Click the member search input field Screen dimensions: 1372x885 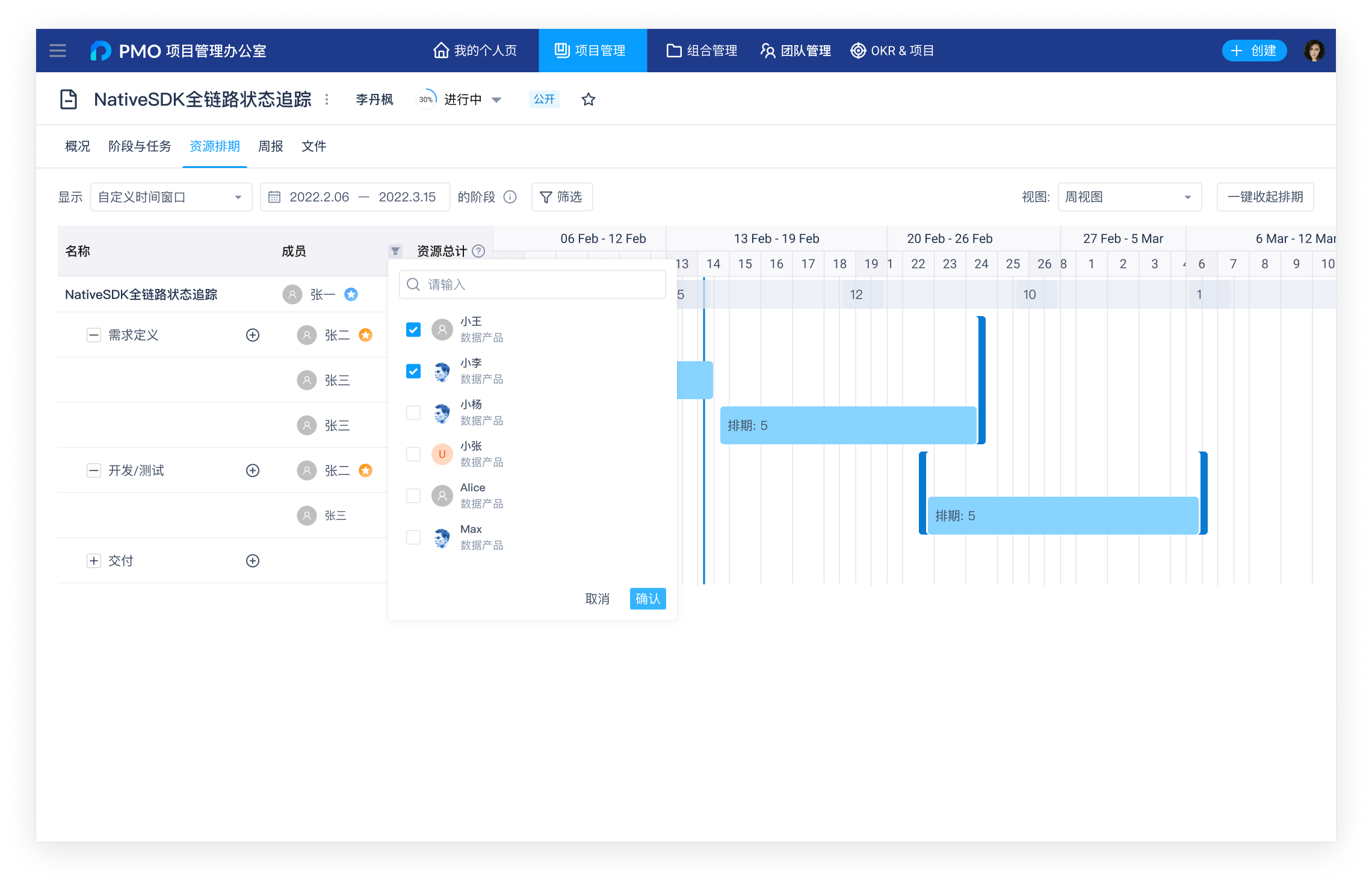click(532, 284)
